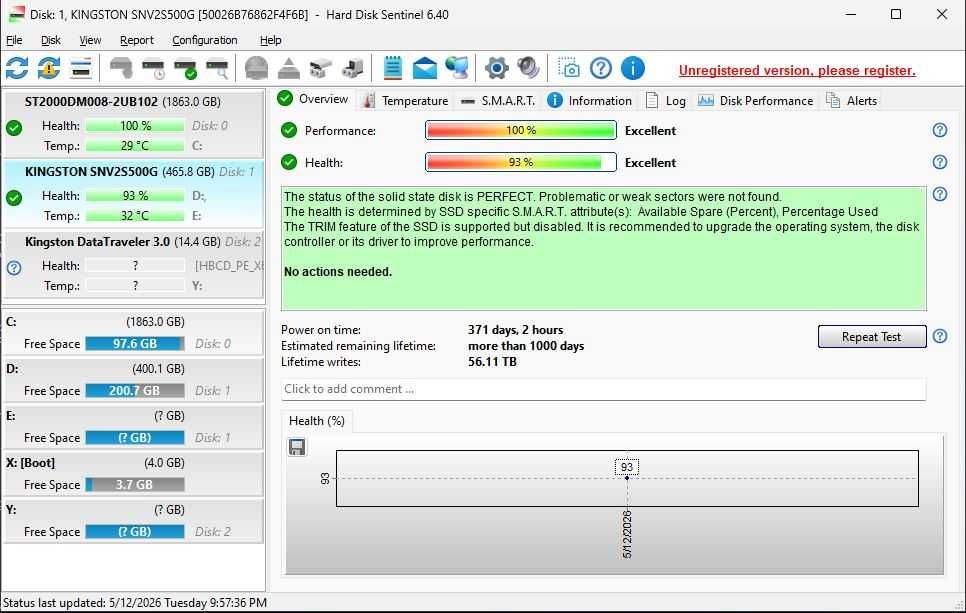The image size is (966, 613).
Task: Select the ST2000DM008-2UB102 disk entry
Action: 134,123
